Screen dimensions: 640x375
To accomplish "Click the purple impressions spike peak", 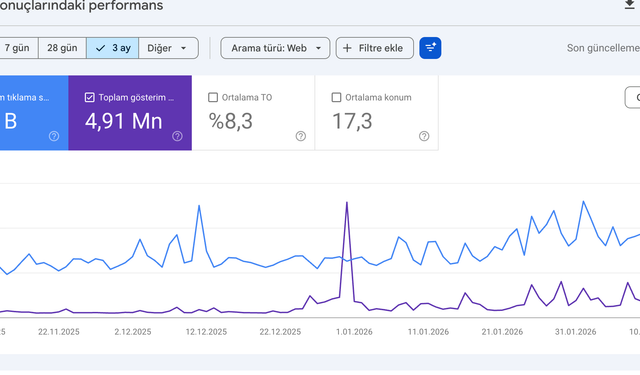I will coord(347,202).
